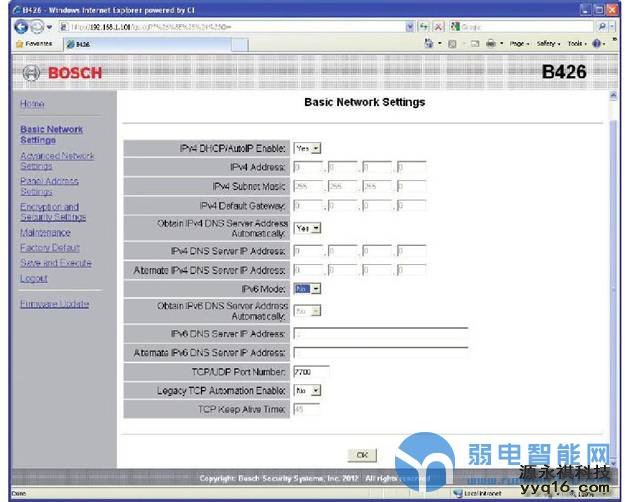
Task: Click the Help icon in command bar
Action: [598, 44]
